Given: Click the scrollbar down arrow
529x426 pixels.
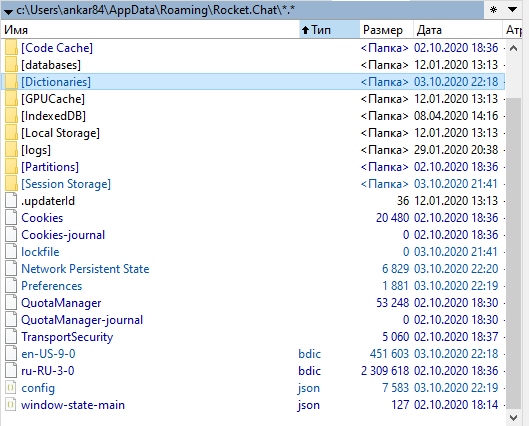Looking at the screenshot, I should (513, 418).
